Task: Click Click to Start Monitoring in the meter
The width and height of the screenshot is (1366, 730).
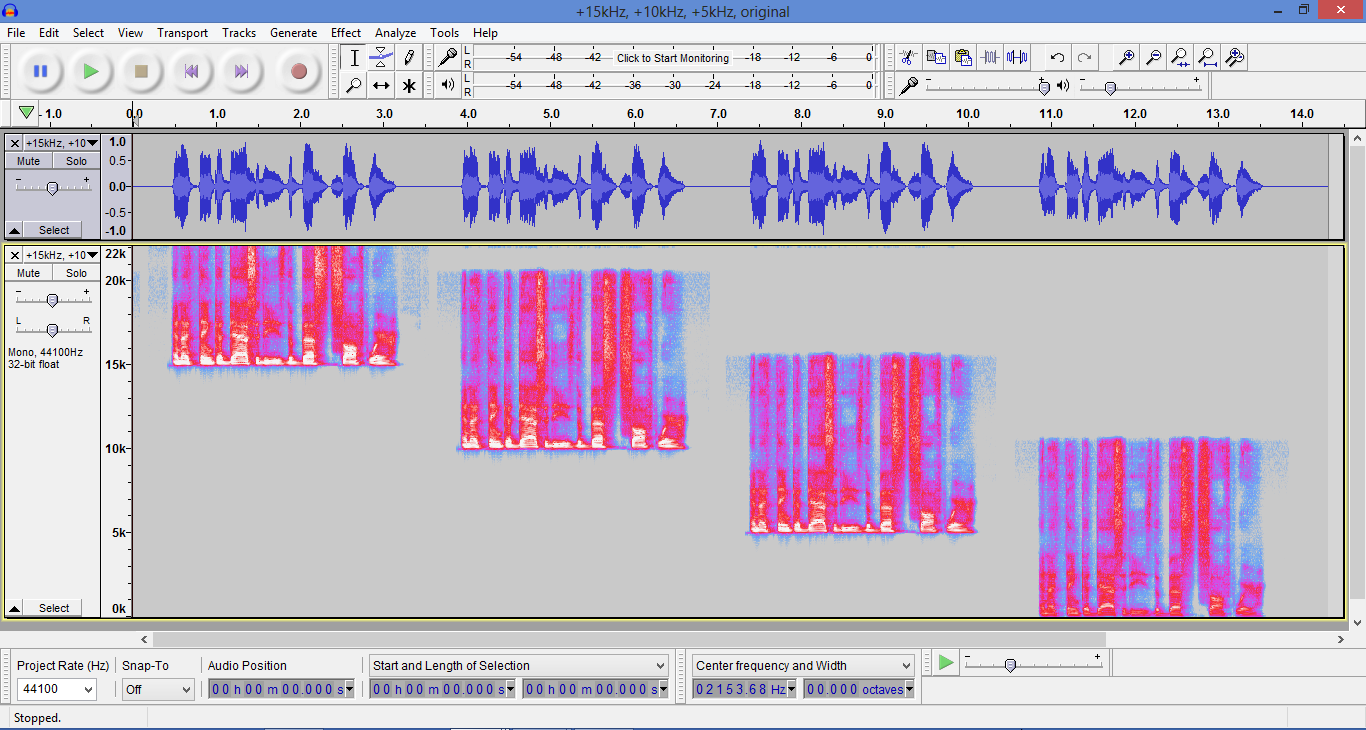Action: 672,58
